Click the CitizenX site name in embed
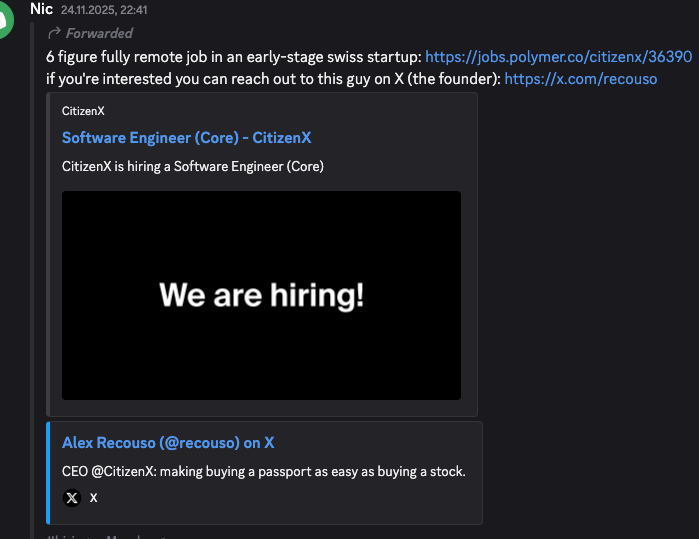Screen dimensions: 699x539 [x=83, y=111]
